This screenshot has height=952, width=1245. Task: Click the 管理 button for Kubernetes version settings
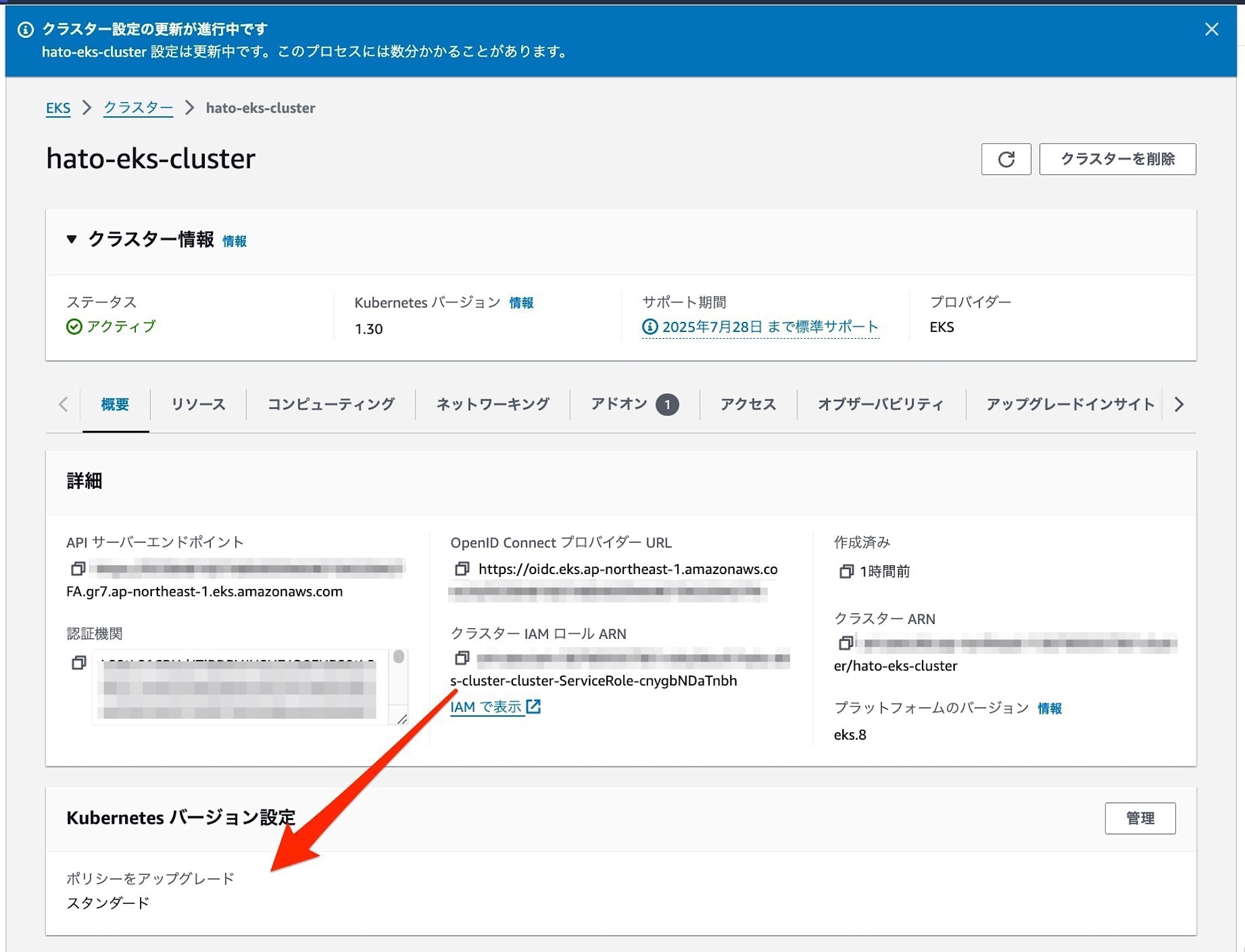1140,818
